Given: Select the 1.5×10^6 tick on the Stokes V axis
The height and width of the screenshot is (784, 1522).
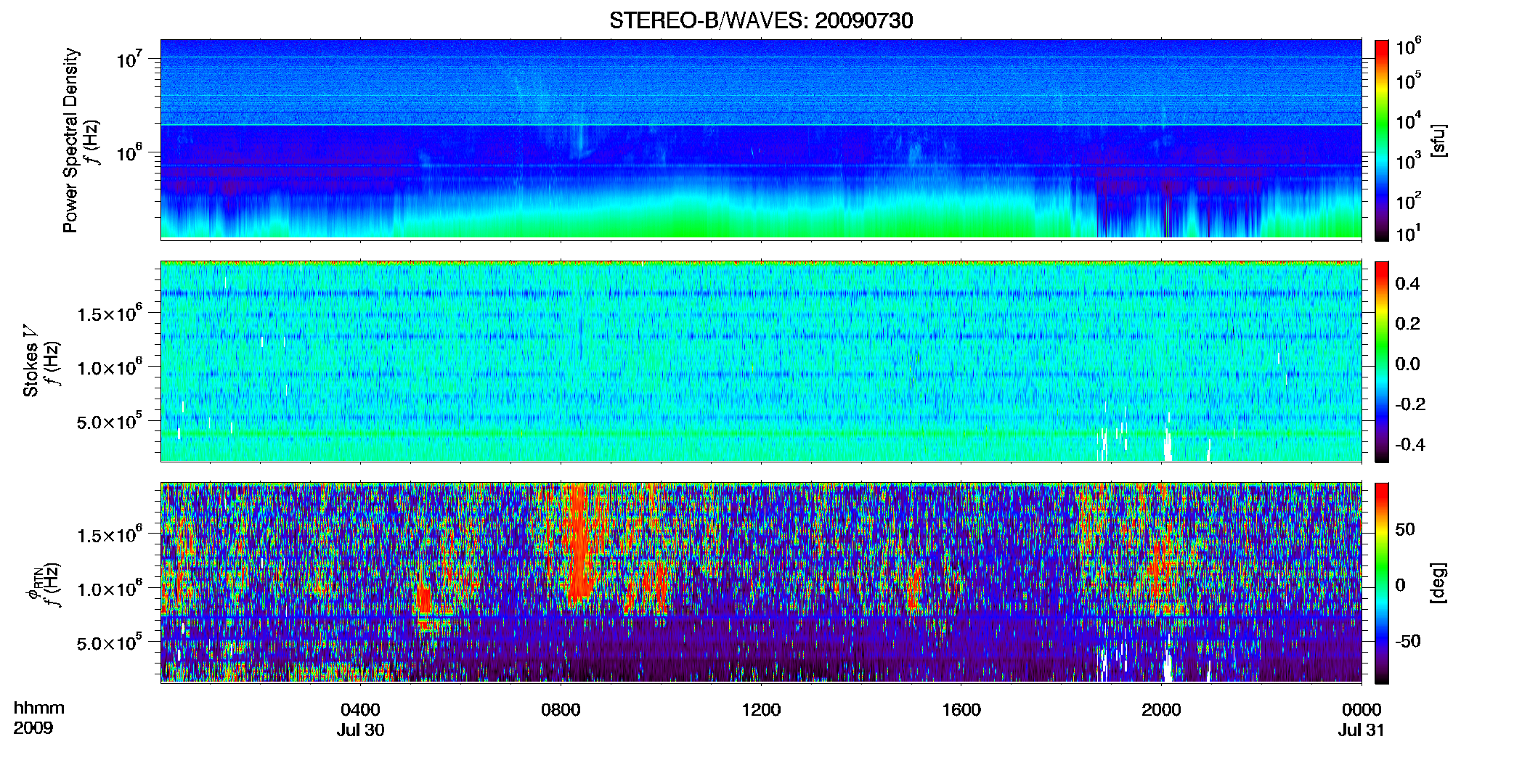Looking at the screenshot, I should [x=110, y=314].
